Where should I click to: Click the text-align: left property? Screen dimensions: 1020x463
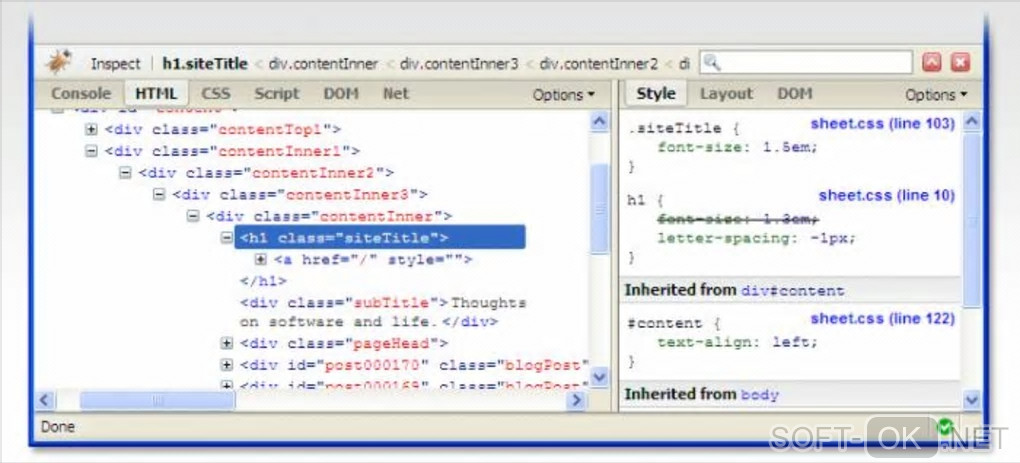[737, 342]
